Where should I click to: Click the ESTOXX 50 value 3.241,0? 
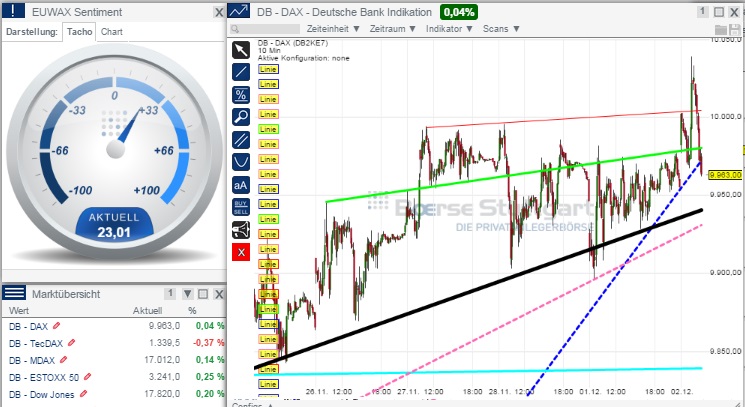point(164,377)
